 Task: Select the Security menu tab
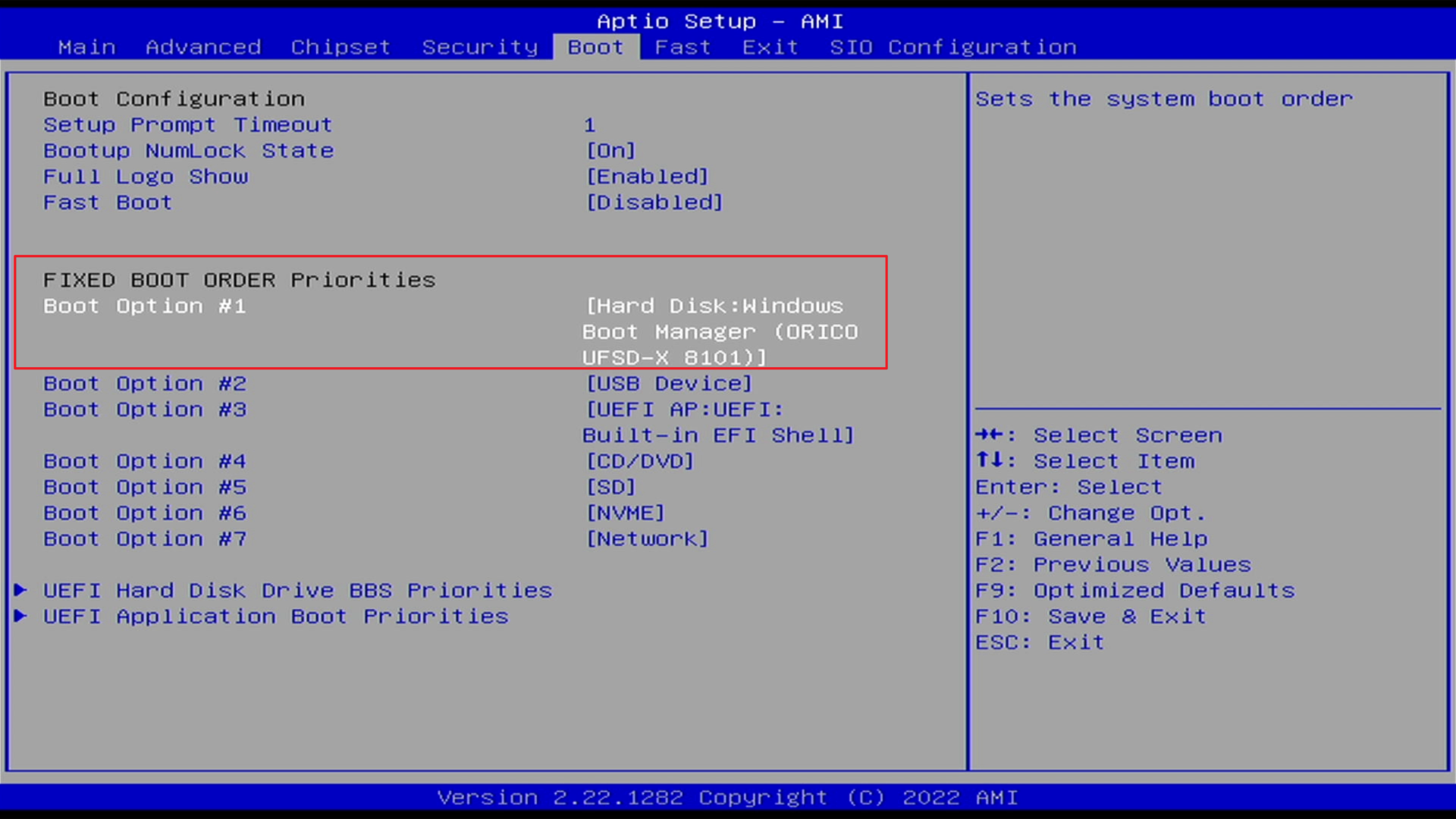pos(479,47)
